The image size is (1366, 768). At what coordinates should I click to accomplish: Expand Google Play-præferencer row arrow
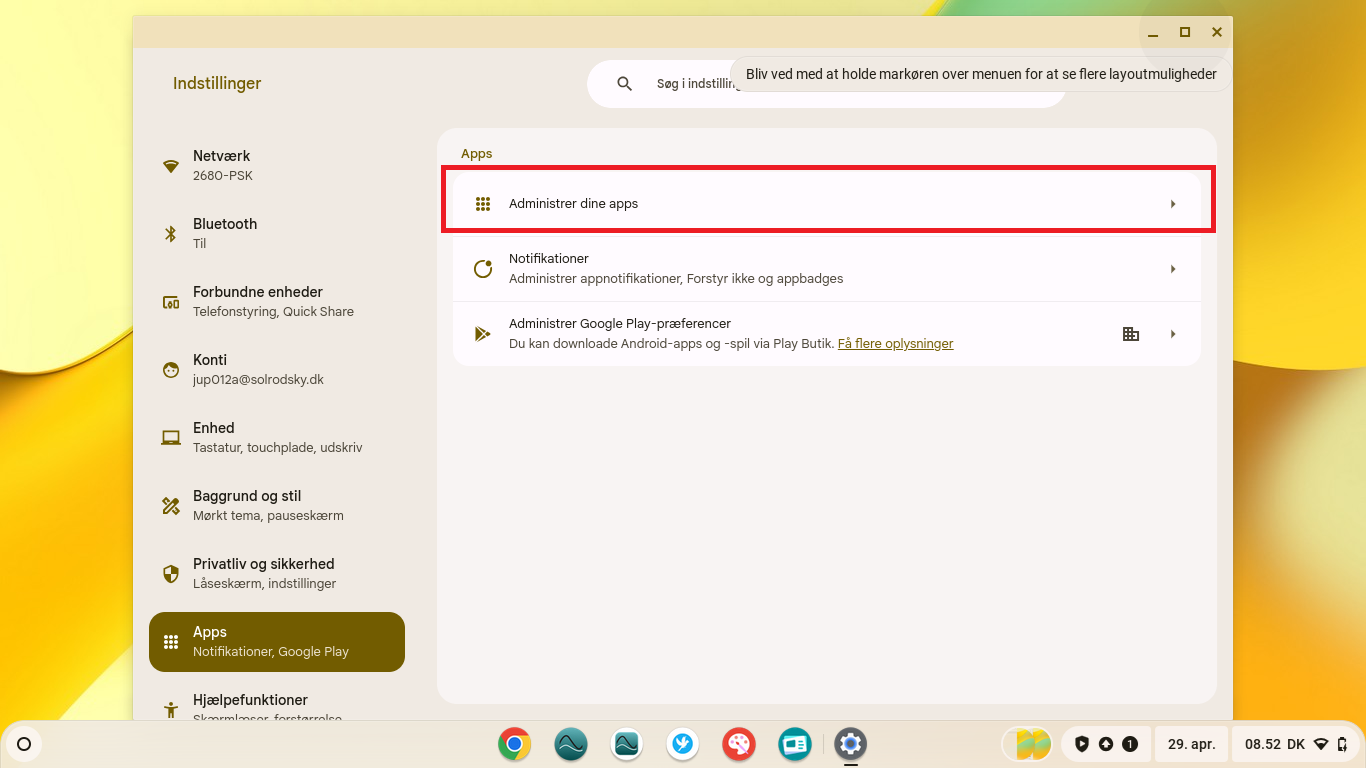coord(1173,334)
